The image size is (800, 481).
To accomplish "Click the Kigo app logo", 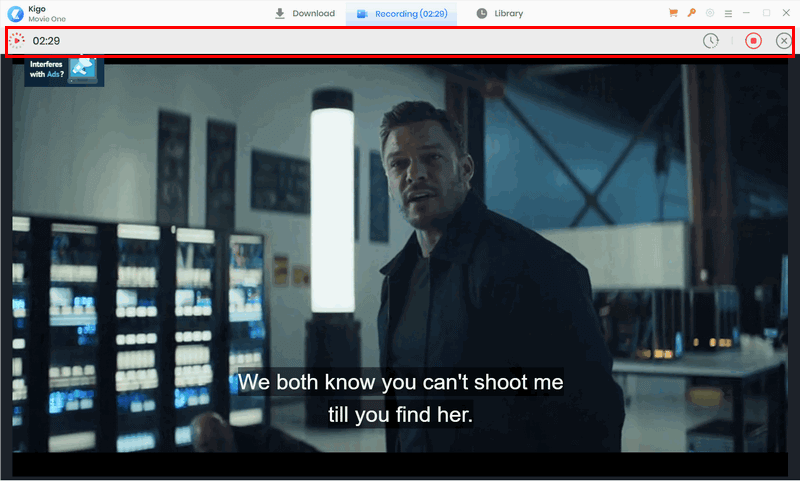I will pyautogui.click(x=15, y=14).
